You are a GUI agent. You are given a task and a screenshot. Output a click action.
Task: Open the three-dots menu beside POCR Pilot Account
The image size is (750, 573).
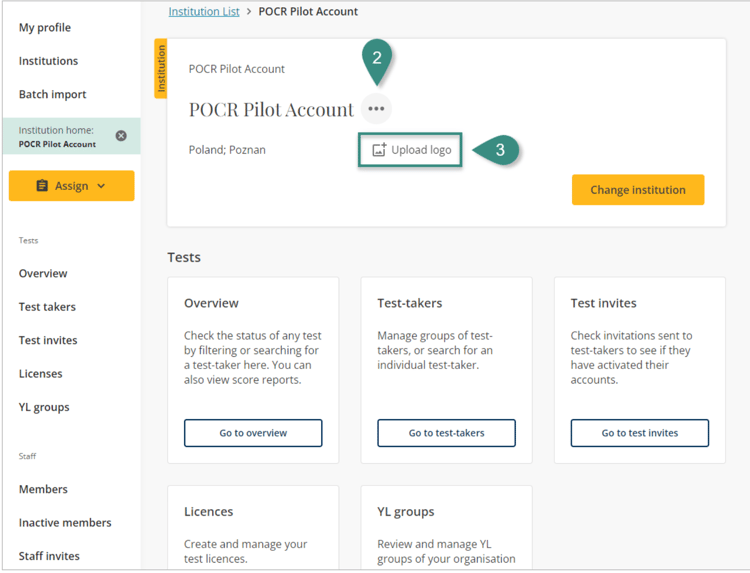point(376,109)
